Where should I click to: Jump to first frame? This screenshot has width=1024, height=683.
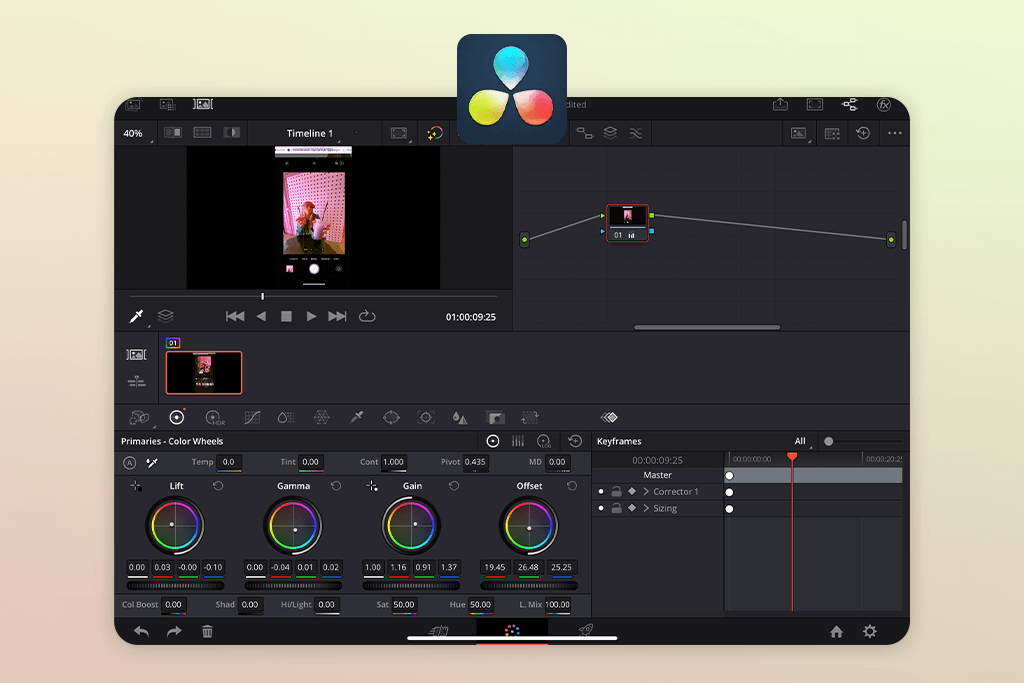[235, 316]
